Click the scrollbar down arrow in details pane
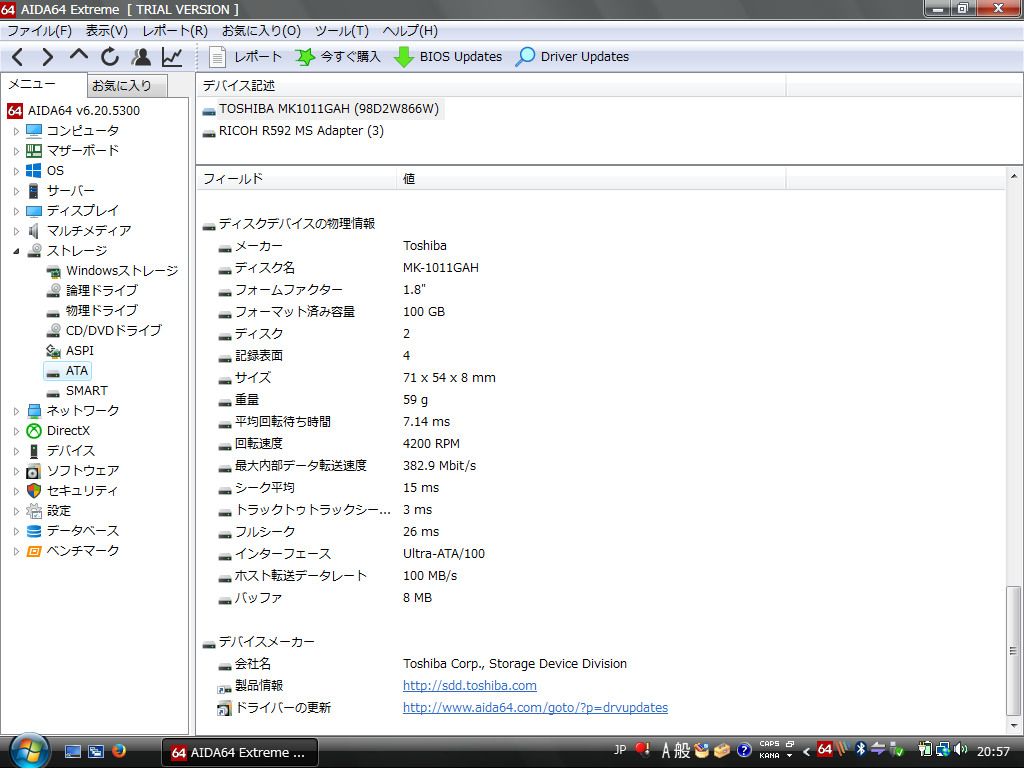The image size is (1024, 768). click(x=1013, y=726)
